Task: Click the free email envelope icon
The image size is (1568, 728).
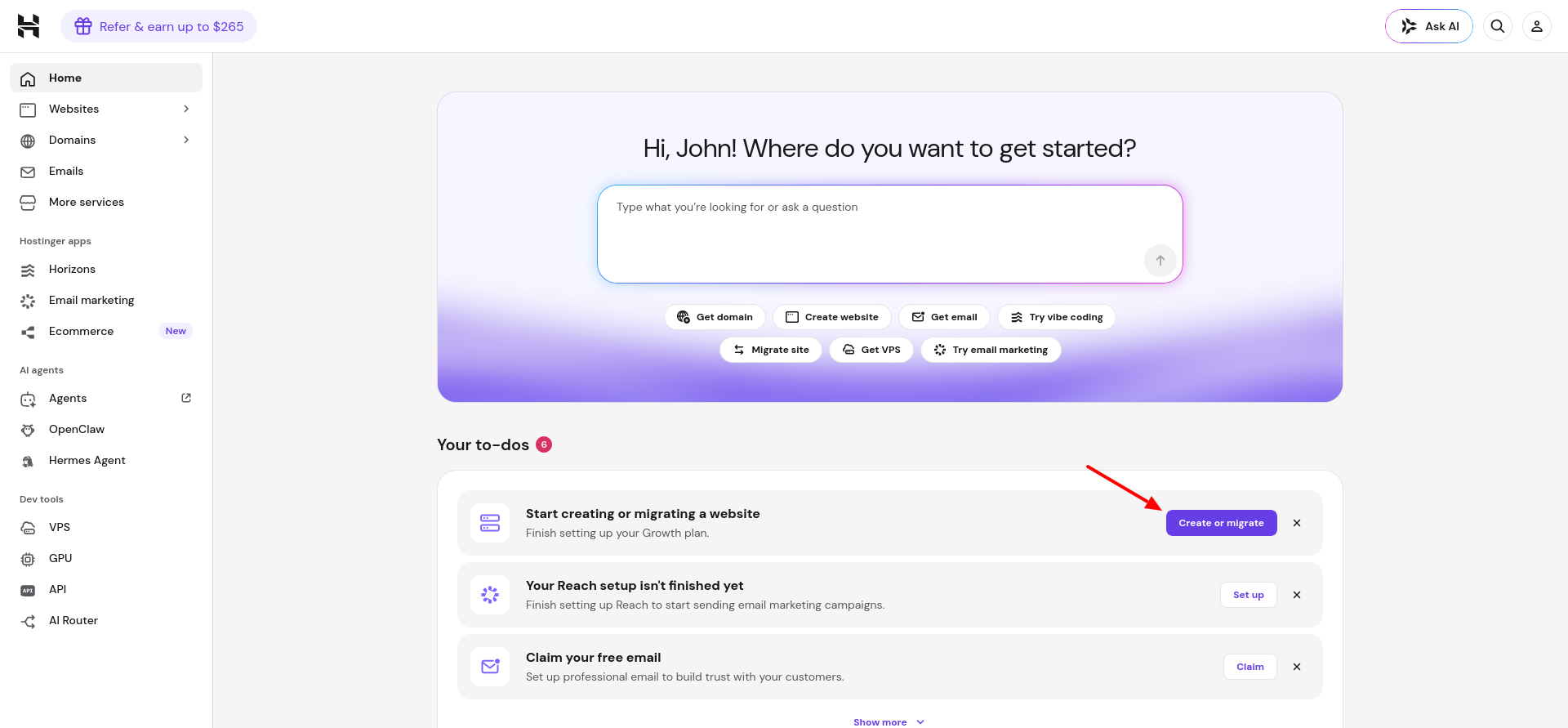Action: pyautogui.click(x=490, y=667)
